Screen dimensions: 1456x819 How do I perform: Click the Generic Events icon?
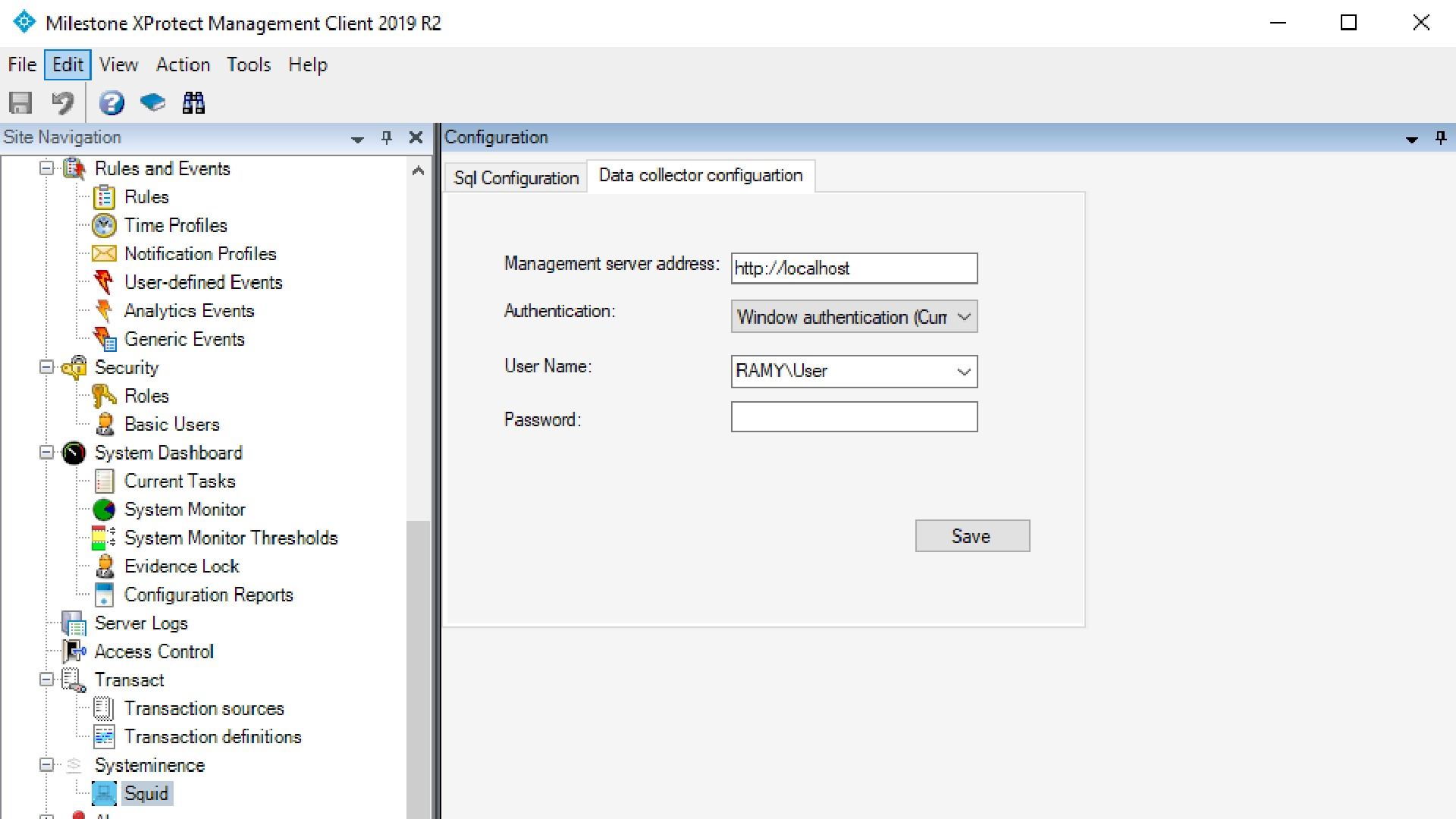104,339
